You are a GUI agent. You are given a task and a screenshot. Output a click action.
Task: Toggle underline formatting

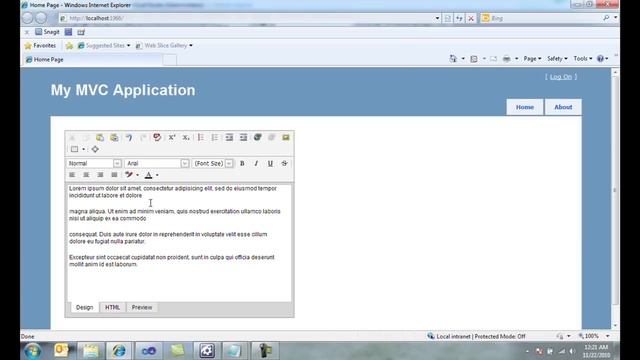click(270, 163)
